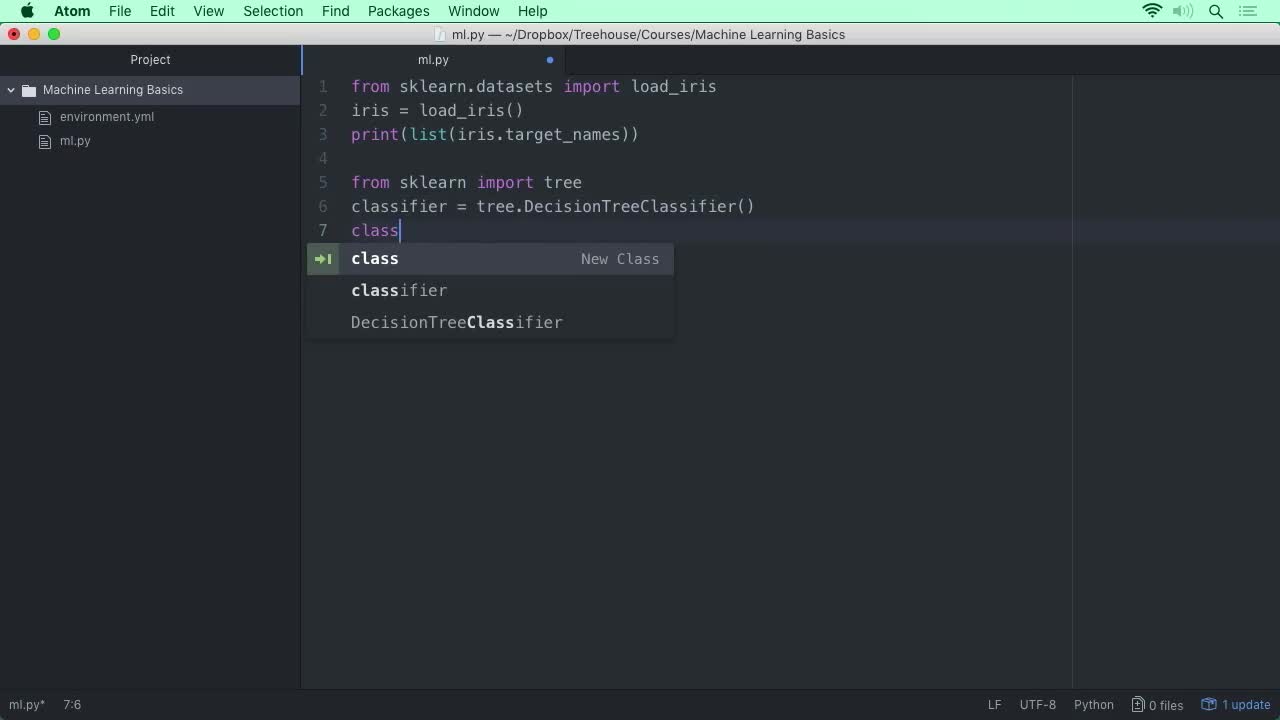Open Spotlight search from the menu bar
Image resolution: width=1280 pixels, height=720 pixels.
(x=1215, y=11)
